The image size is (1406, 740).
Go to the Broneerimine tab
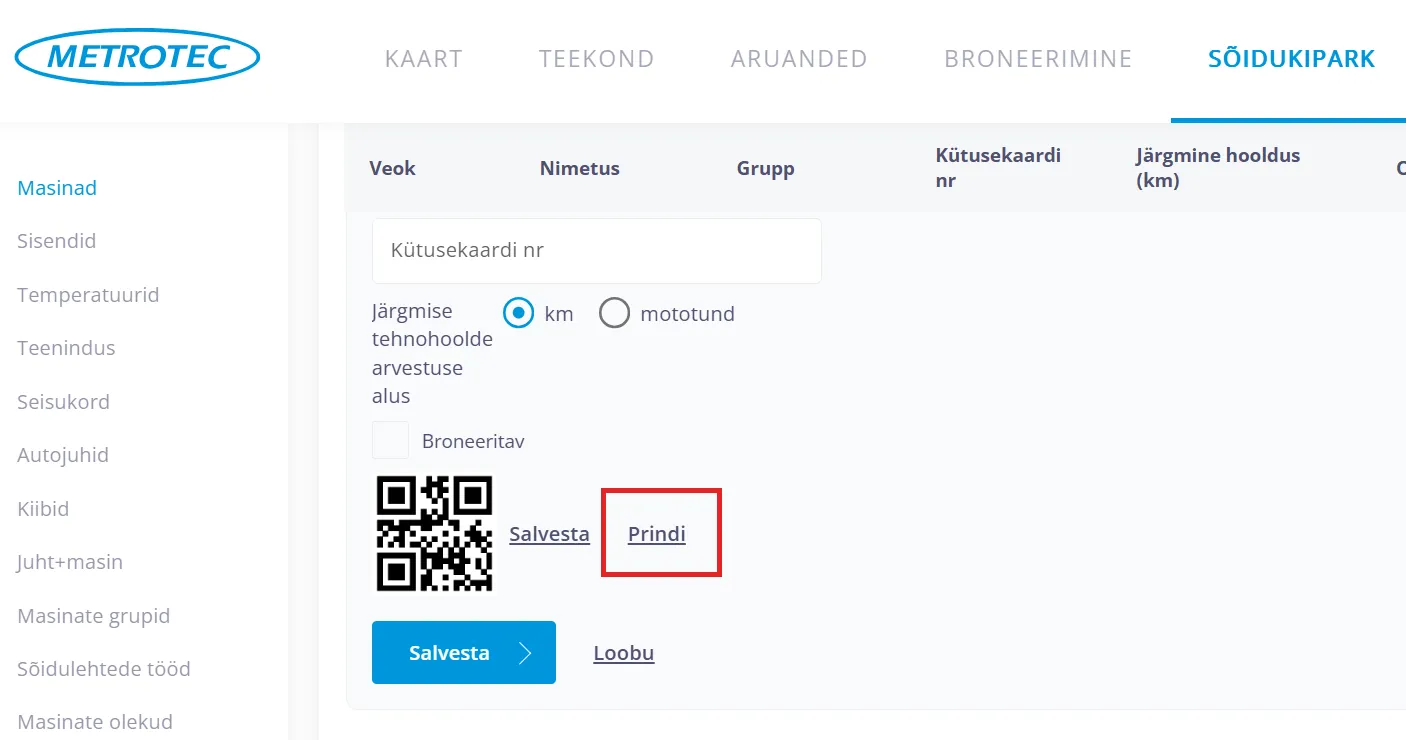pyautogui.click(x=1038, y=59)
